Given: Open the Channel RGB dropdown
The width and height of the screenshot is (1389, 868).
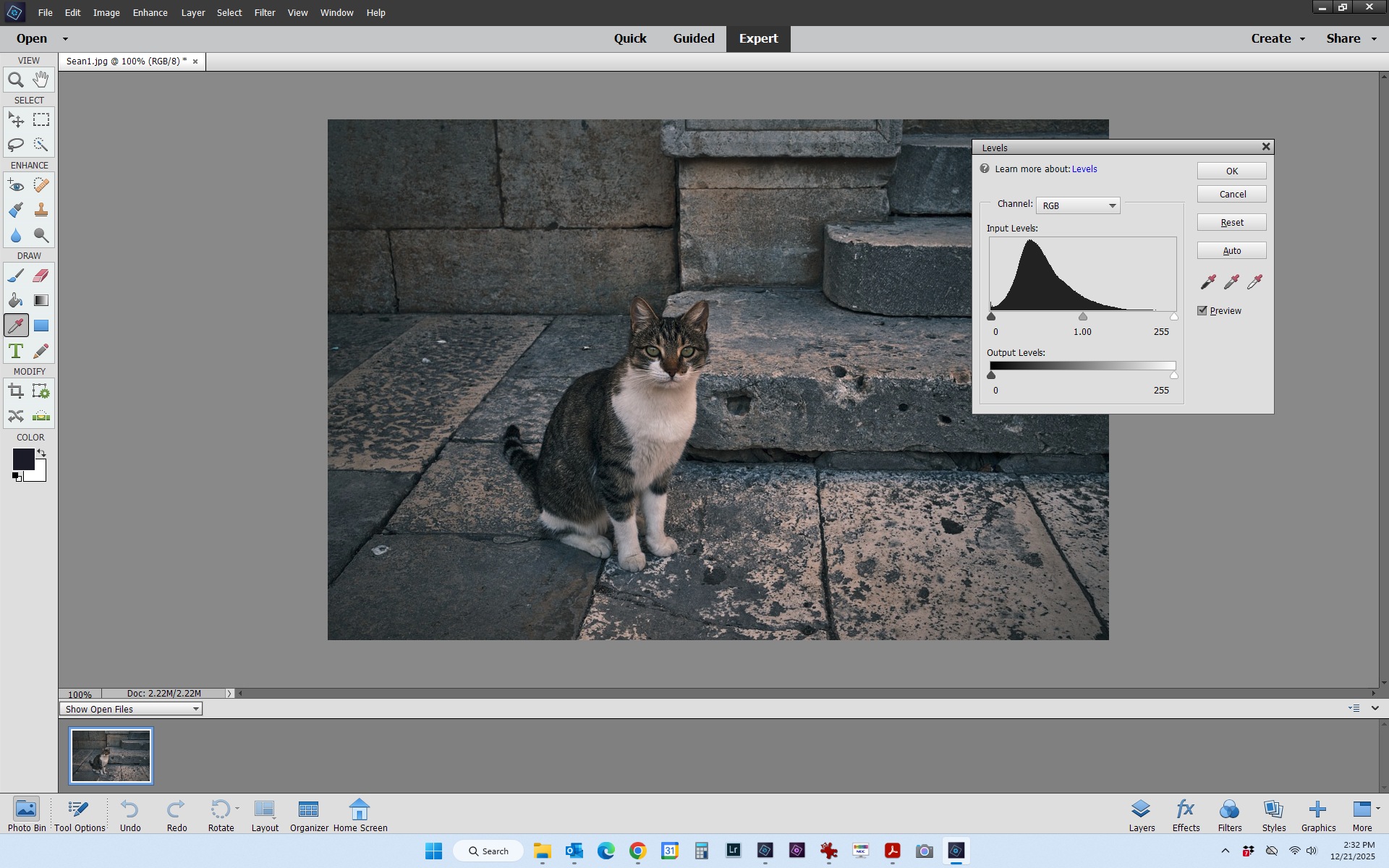Looking at the screenshot, I should (x=1078, y=206).
